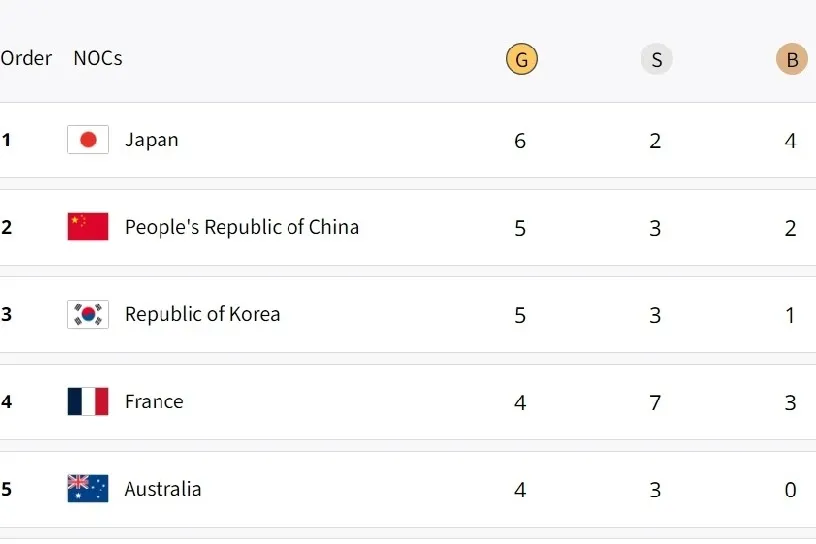The image size is (816, 544).
Task: Click the China flag icon
Action: click(88, 226)
